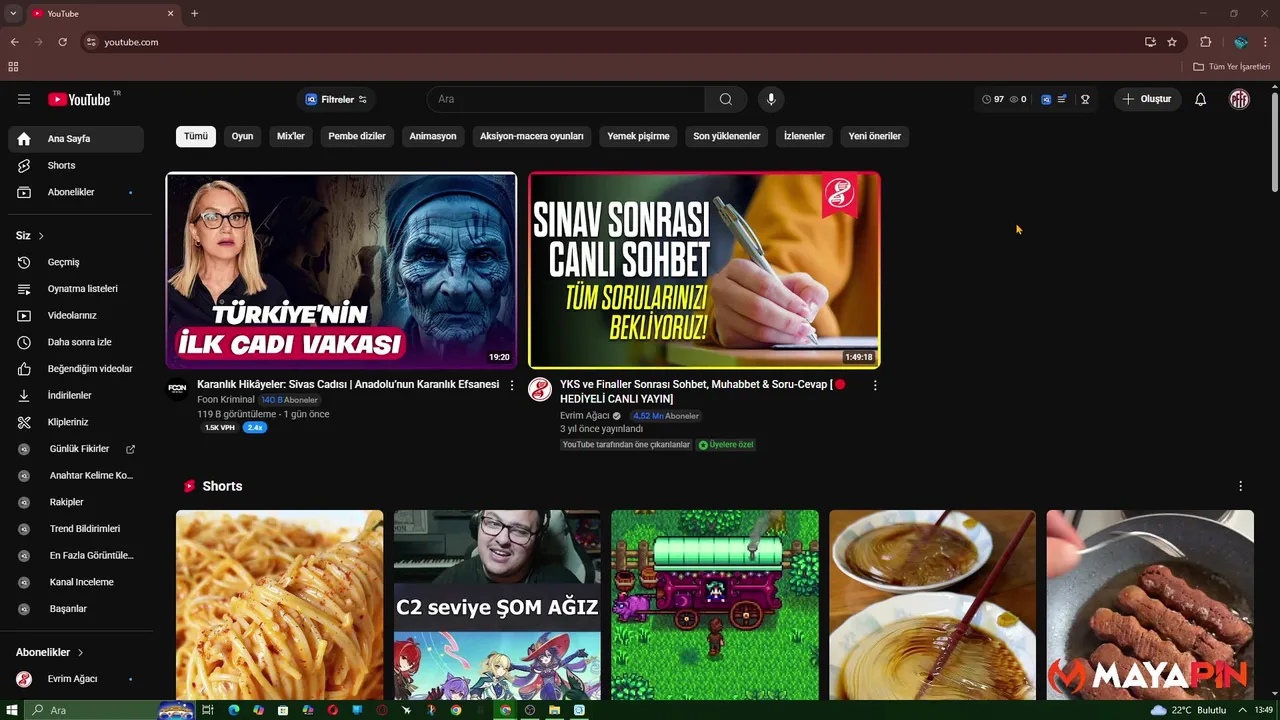This screenshot has width=1280, height=720.
Task: Open the vidIQ Filtreler button
Action: pos(336,99)
